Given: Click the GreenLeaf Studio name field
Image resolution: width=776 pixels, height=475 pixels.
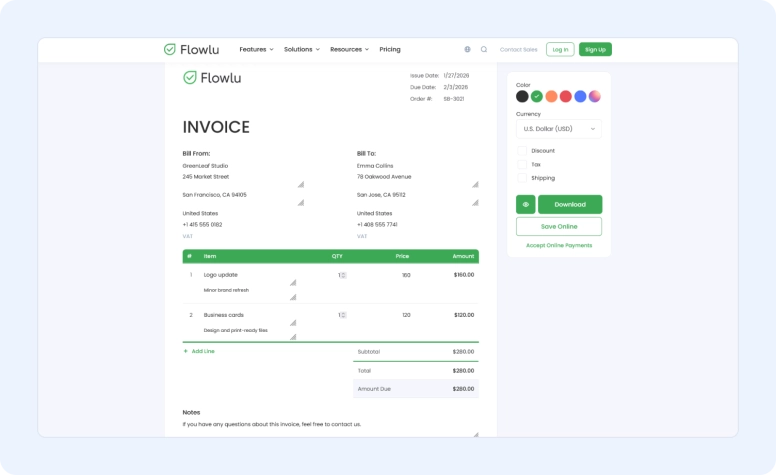Looking at the screenshot, I should click(x=205, y=166).
